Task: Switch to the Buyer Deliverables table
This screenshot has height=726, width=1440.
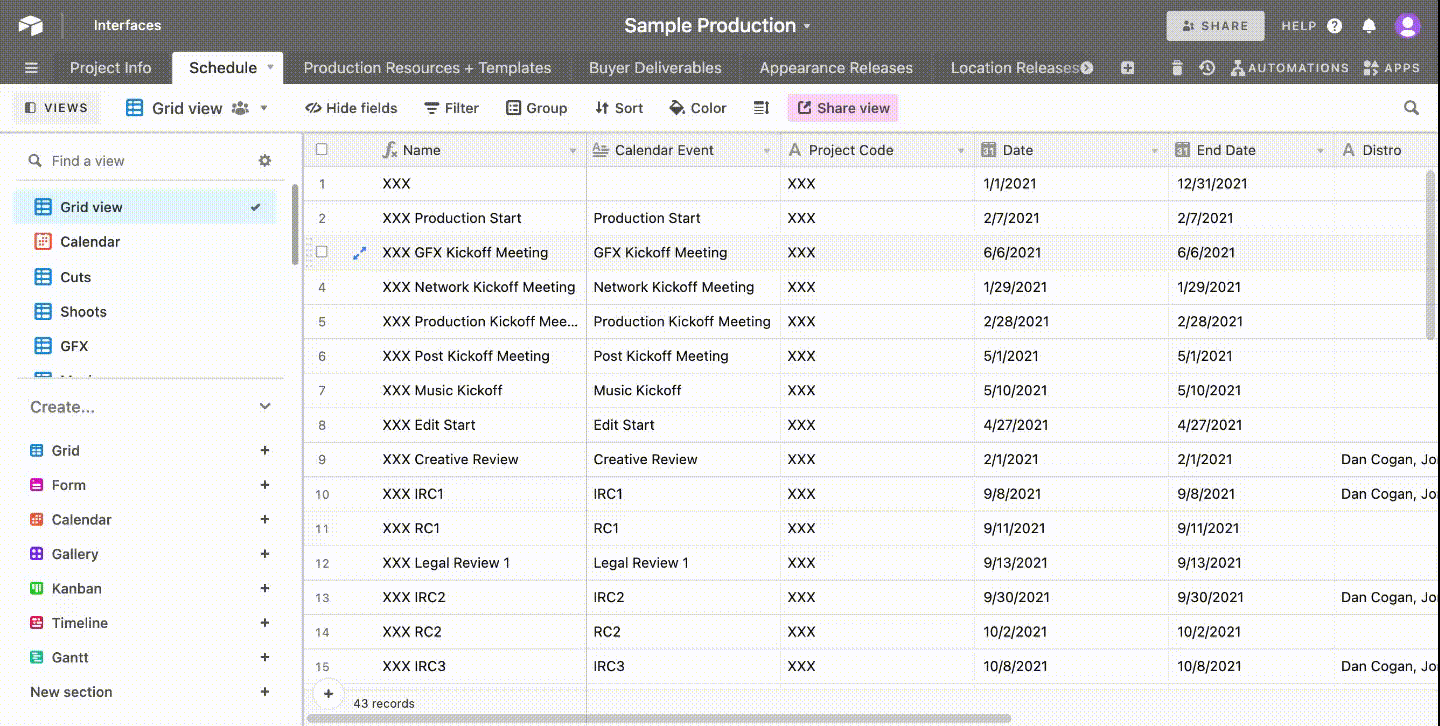Action: (655, 67)
